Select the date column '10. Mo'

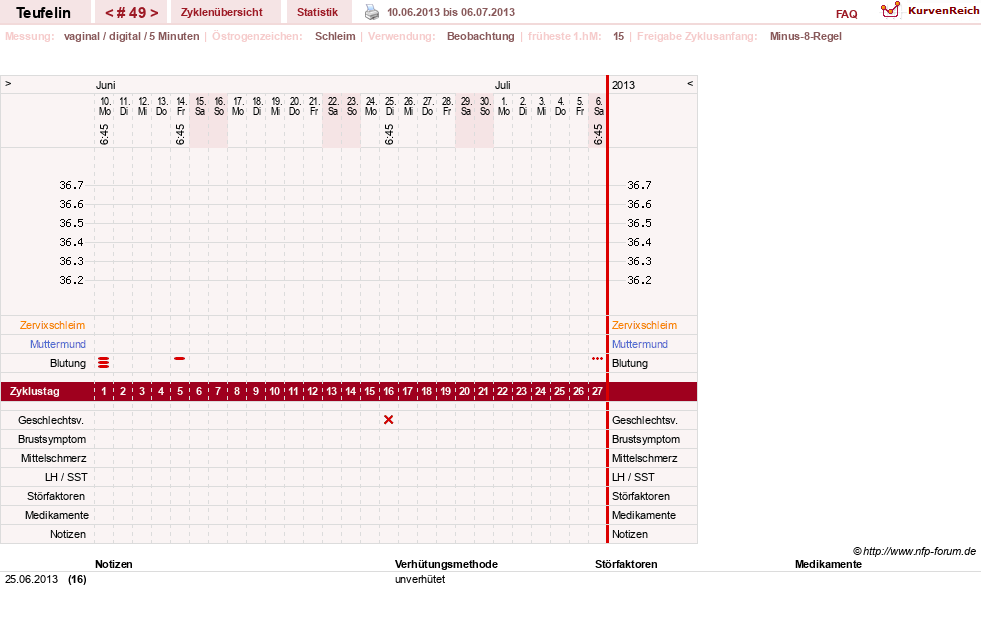click(x=104, y=106)
